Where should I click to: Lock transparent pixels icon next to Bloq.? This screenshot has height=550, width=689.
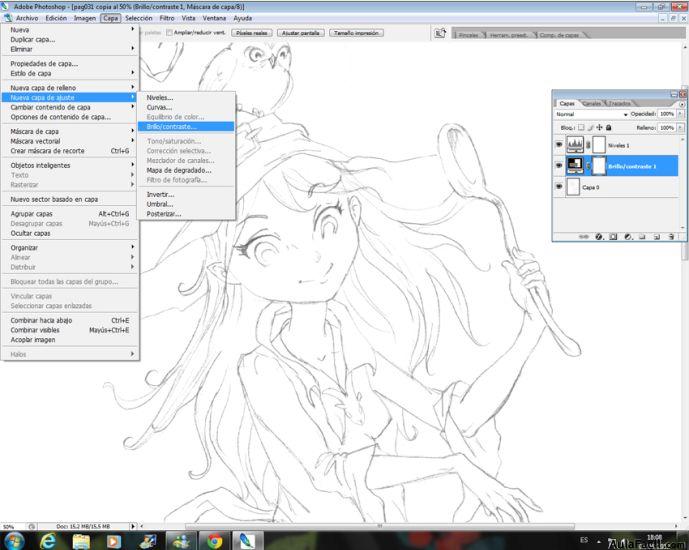[x=581, y=127]
